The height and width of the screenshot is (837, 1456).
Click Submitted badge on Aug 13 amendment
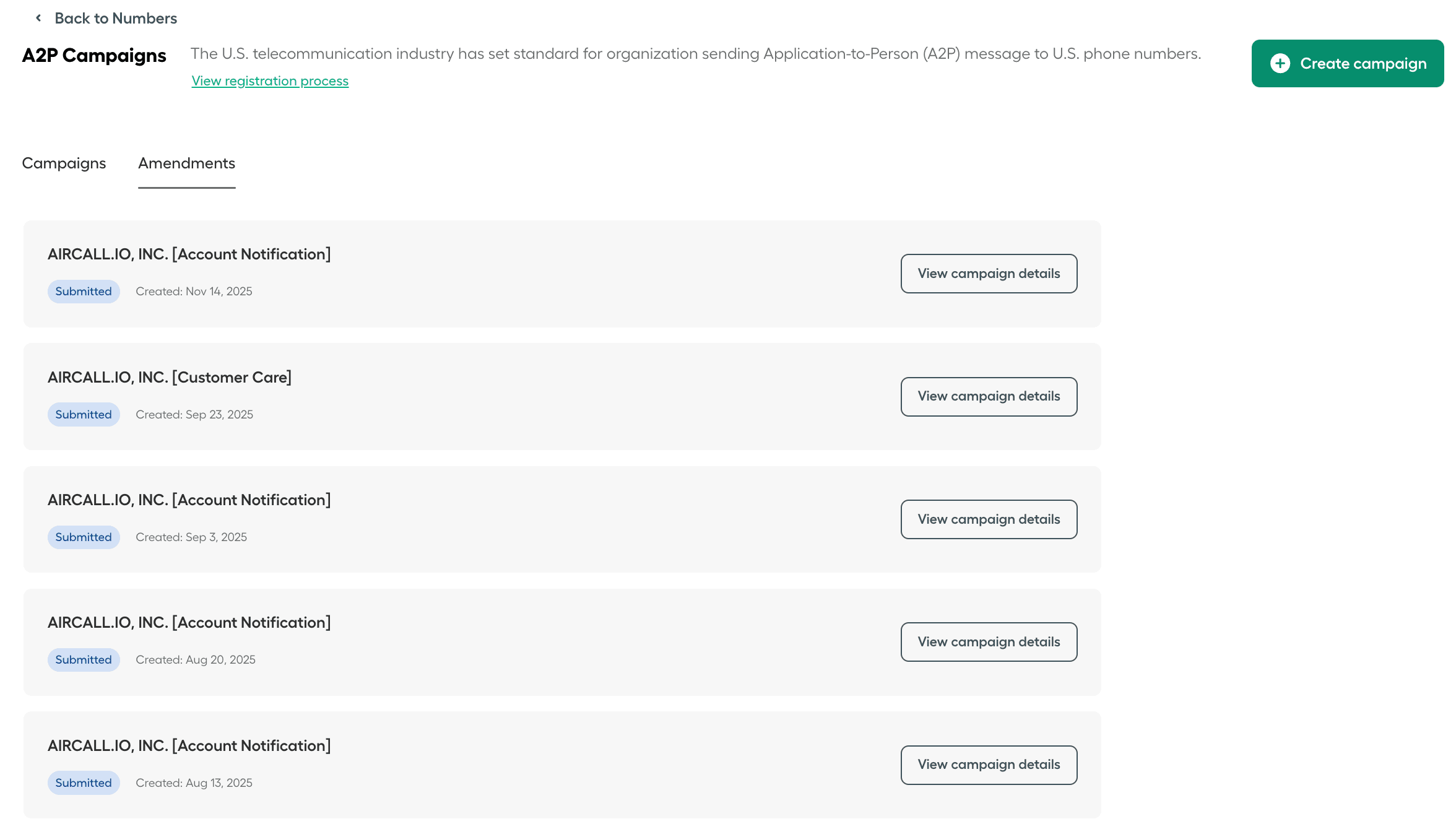84,783
